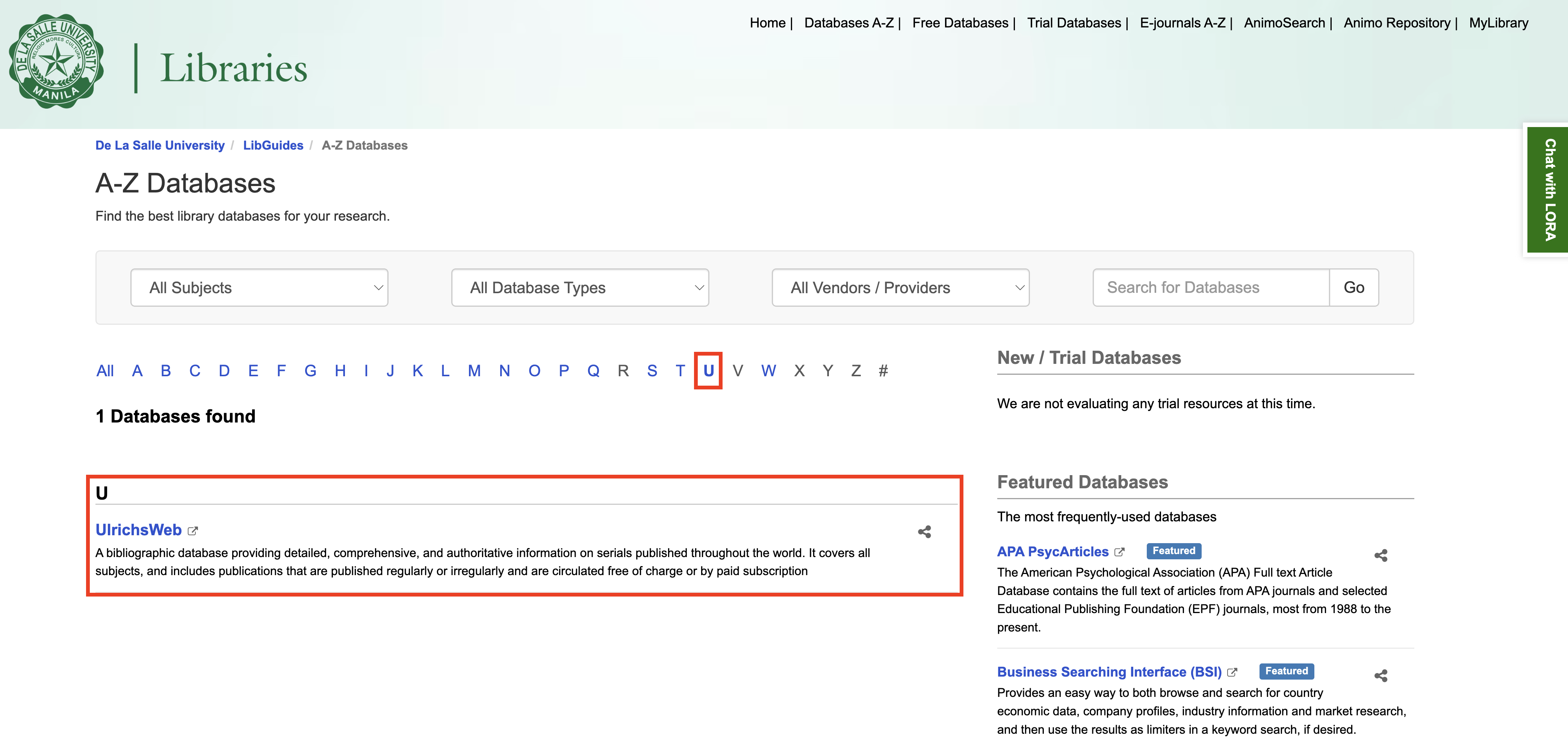Filter databases by letter I

(x=366, y=370)
